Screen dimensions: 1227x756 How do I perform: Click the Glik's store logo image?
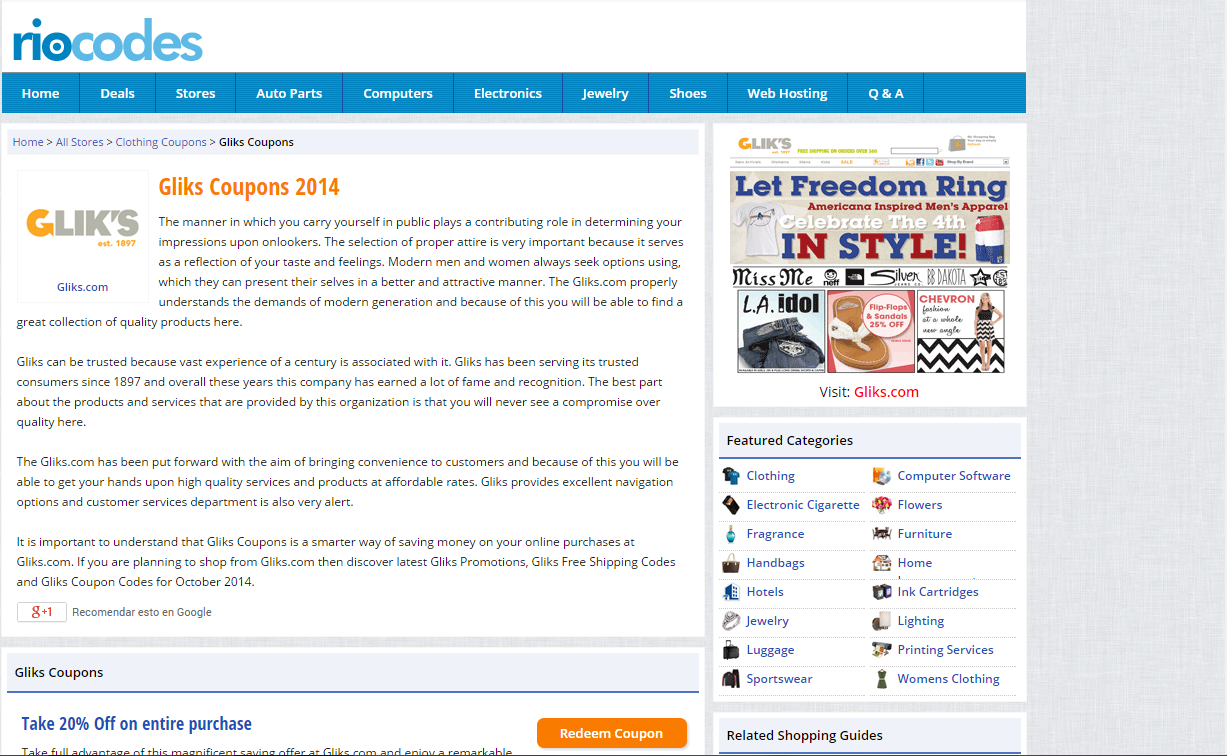(82, 228)
